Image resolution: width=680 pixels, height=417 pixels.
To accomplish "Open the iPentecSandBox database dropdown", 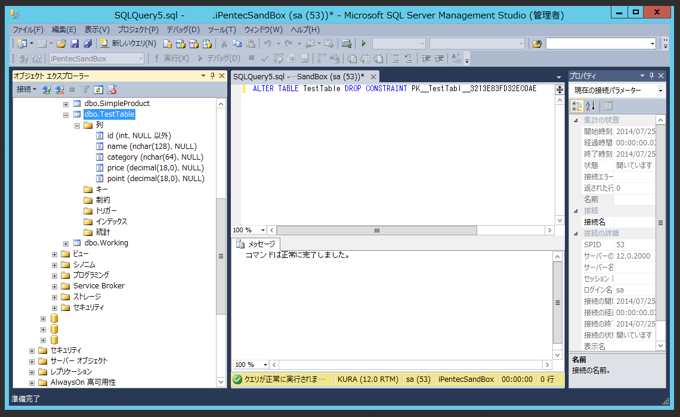I will [141, 59].
